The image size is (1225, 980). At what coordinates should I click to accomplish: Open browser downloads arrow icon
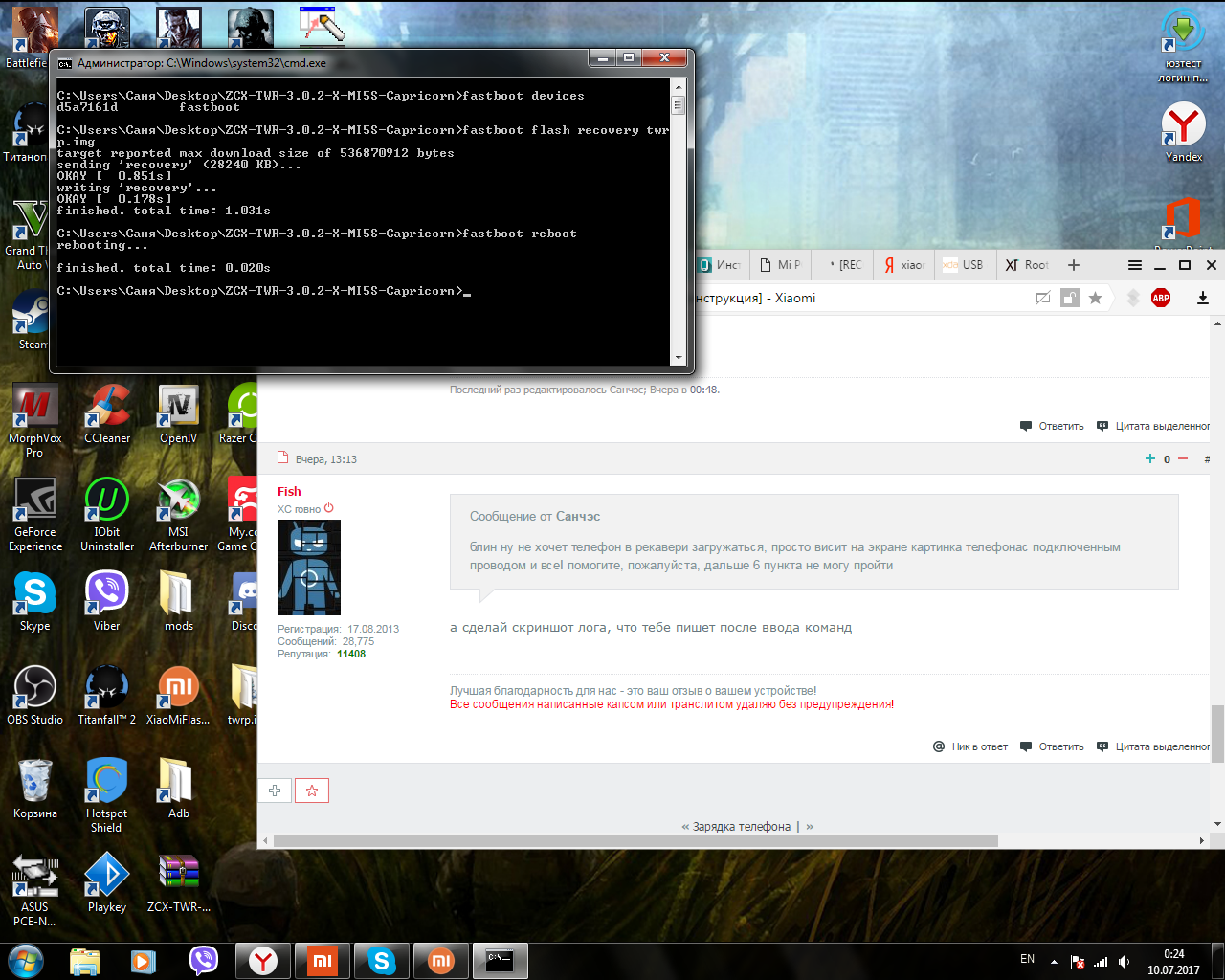point(1203,298)
